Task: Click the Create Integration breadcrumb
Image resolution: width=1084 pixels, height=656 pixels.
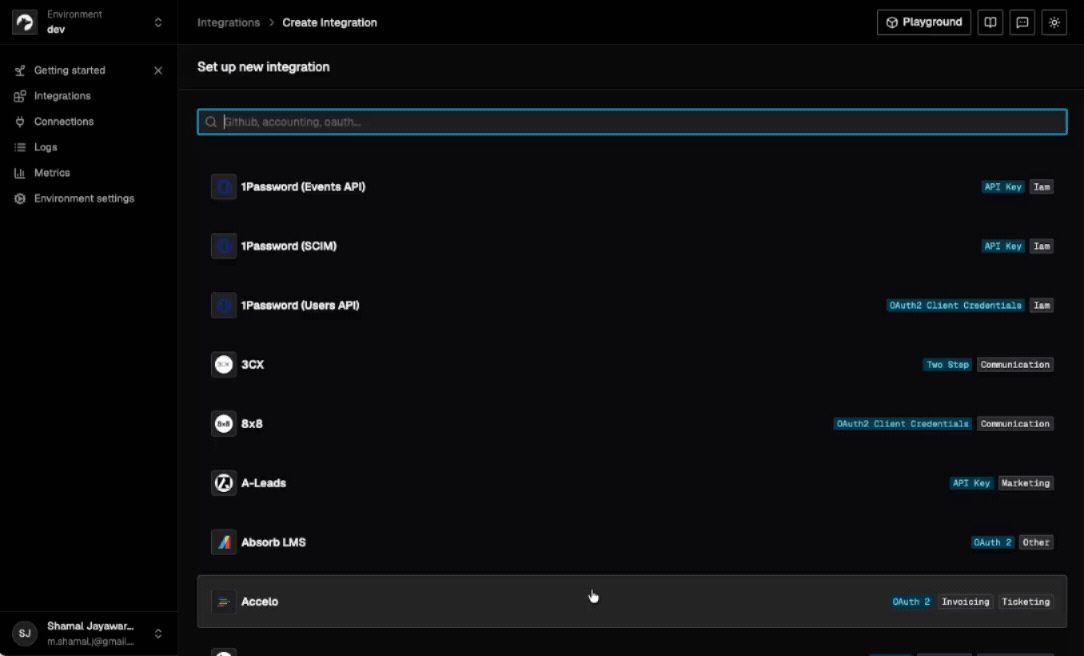Action: click(x=330, y=22)
